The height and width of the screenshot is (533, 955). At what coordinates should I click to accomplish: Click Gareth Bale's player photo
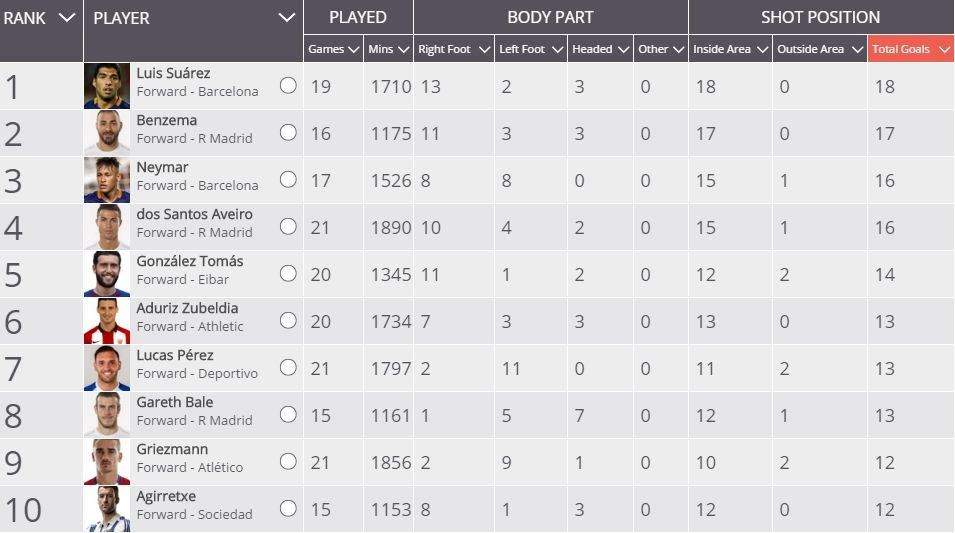coord(107,415)
